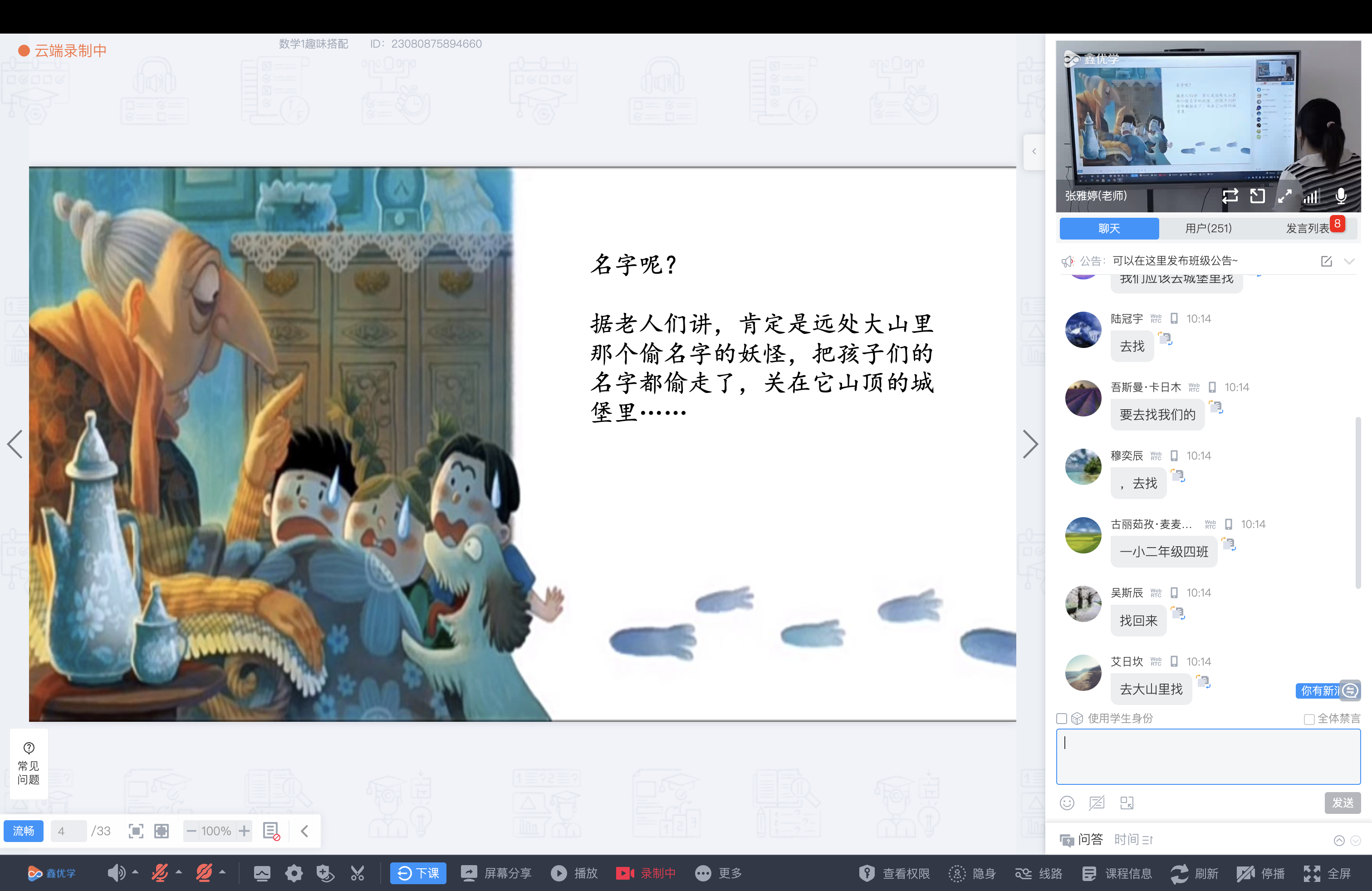Click the fit-to-window slide icon
Viewport: 1372px width, 891px height.
[x=136, y=831]
